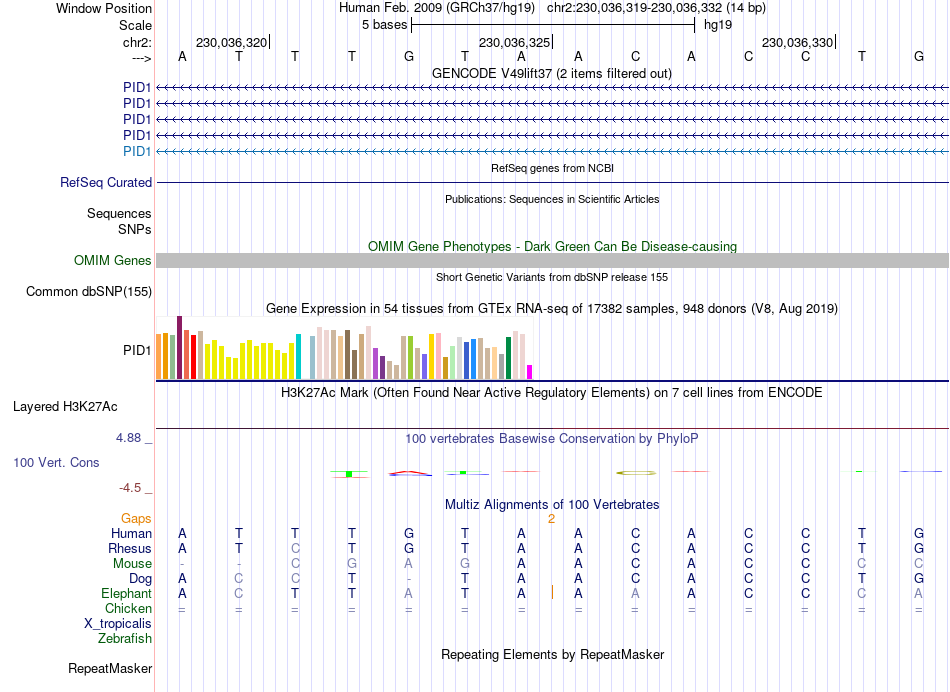This screenshot has width=950, height=692.
Task: Select the SNPs subtrack label
Action: (x=135, y=230)
